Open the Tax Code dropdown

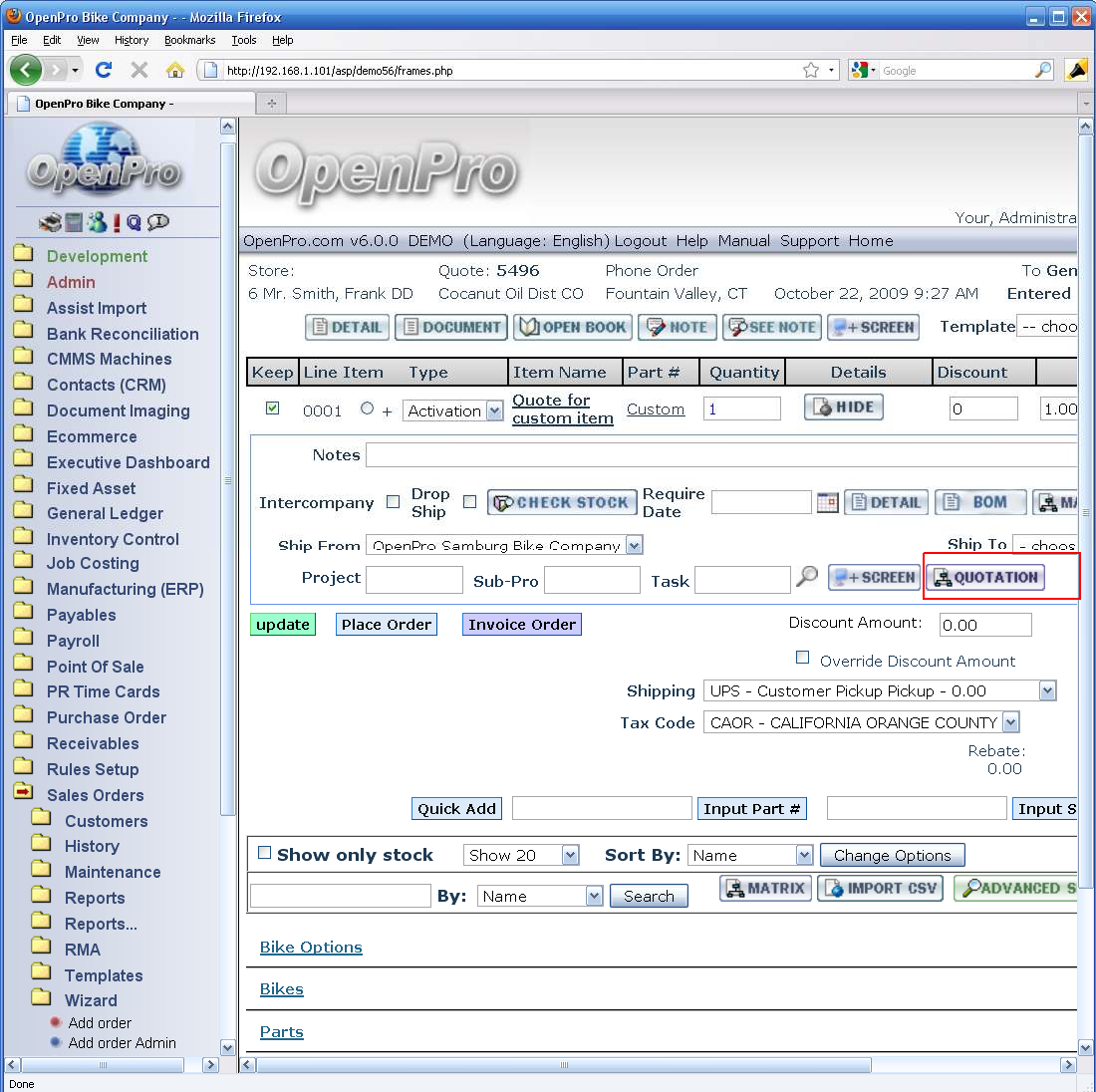coord(1010,723)
